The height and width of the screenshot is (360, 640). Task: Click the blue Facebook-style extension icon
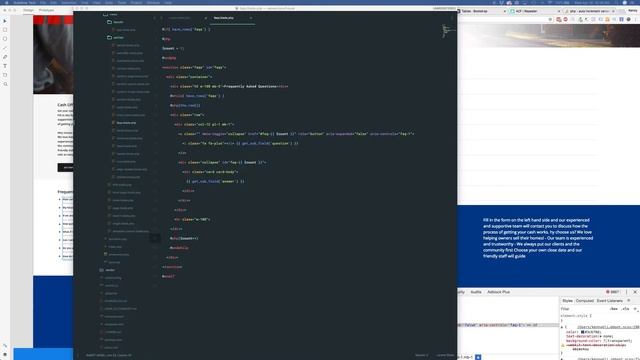tap(621, 19)
